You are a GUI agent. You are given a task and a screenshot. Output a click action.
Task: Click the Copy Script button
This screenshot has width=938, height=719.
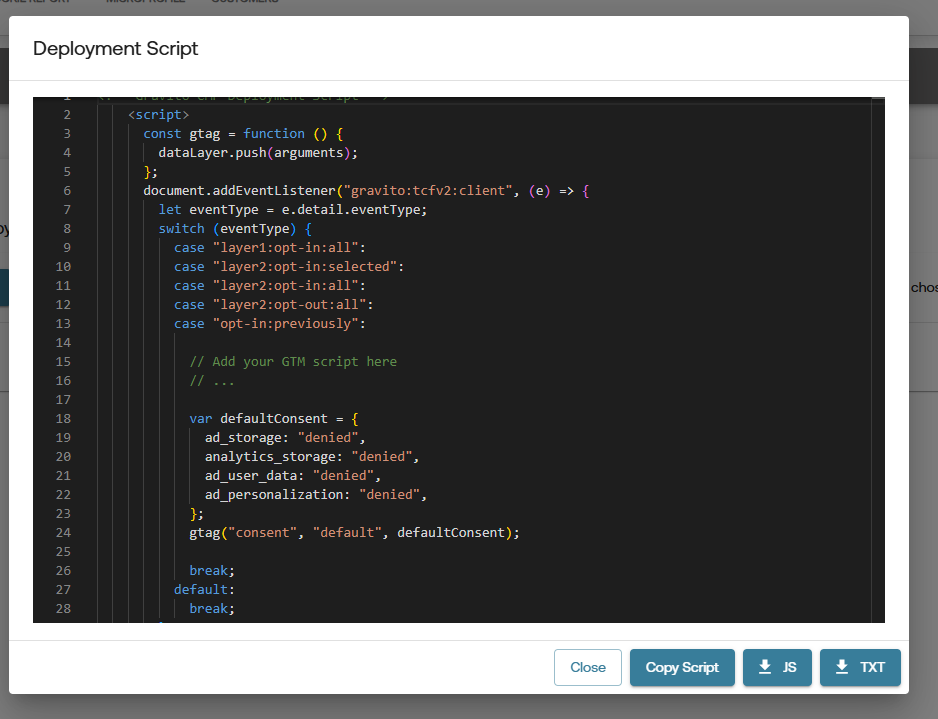coord(682,667)
